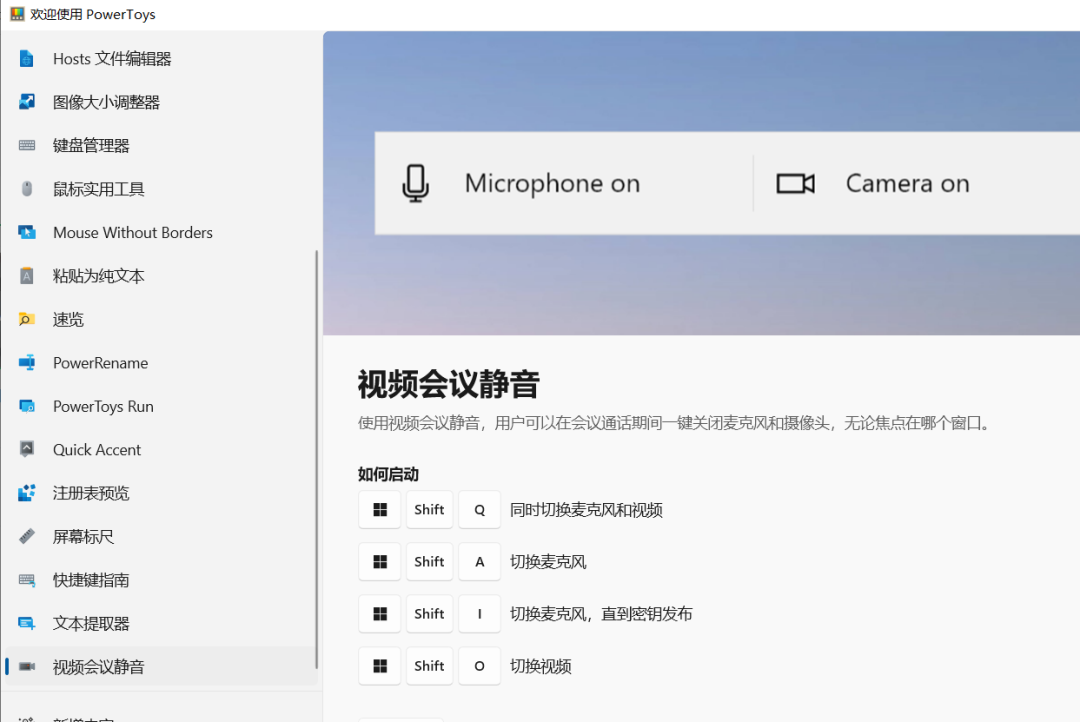Click Windows key in the A shortcut row
1080x722 pixels.
[380, 561]
